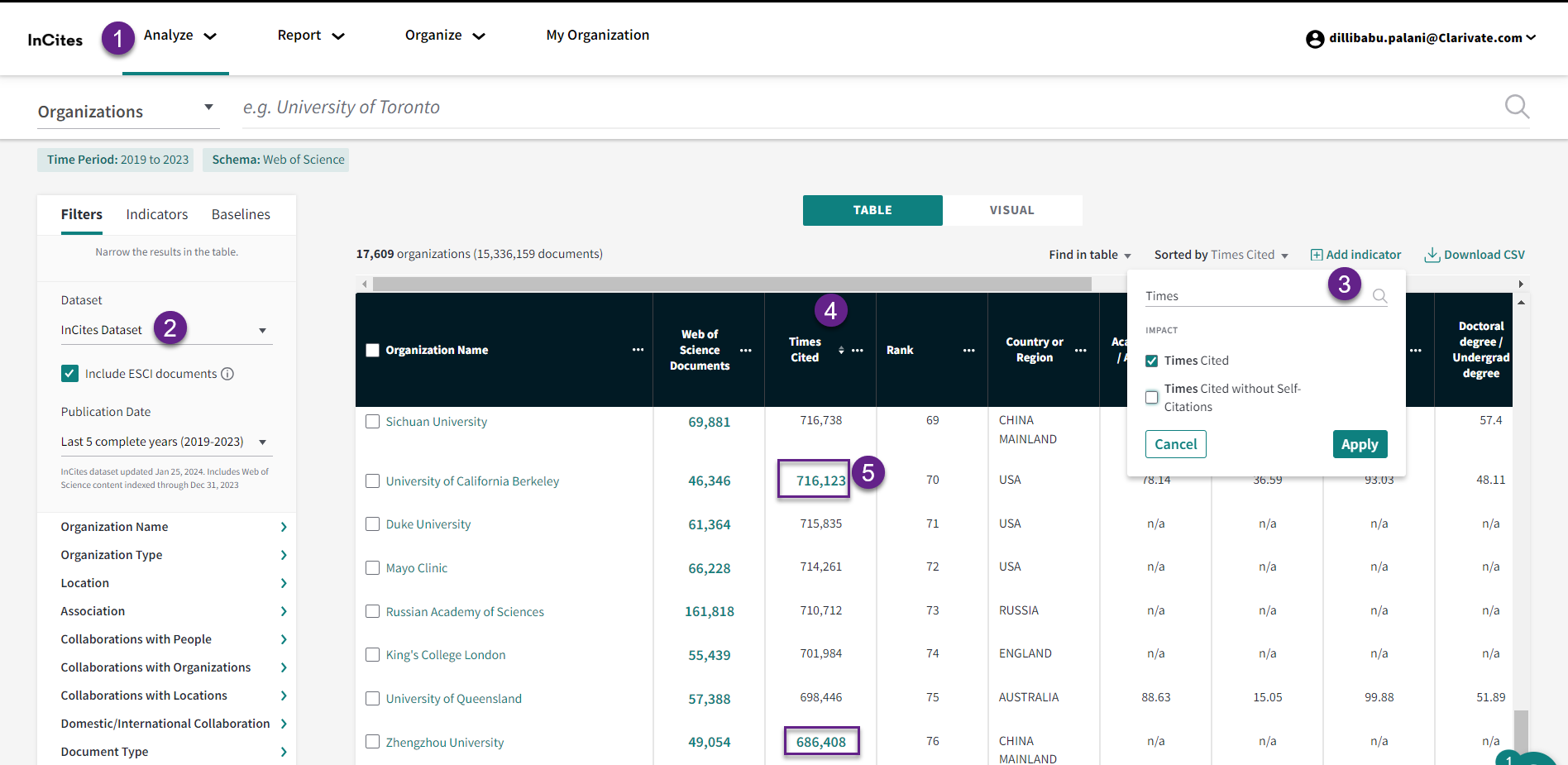Expand the Location filter
Image resolution: width=1568 pixels, height=765 pixels.
pos(174,583)
